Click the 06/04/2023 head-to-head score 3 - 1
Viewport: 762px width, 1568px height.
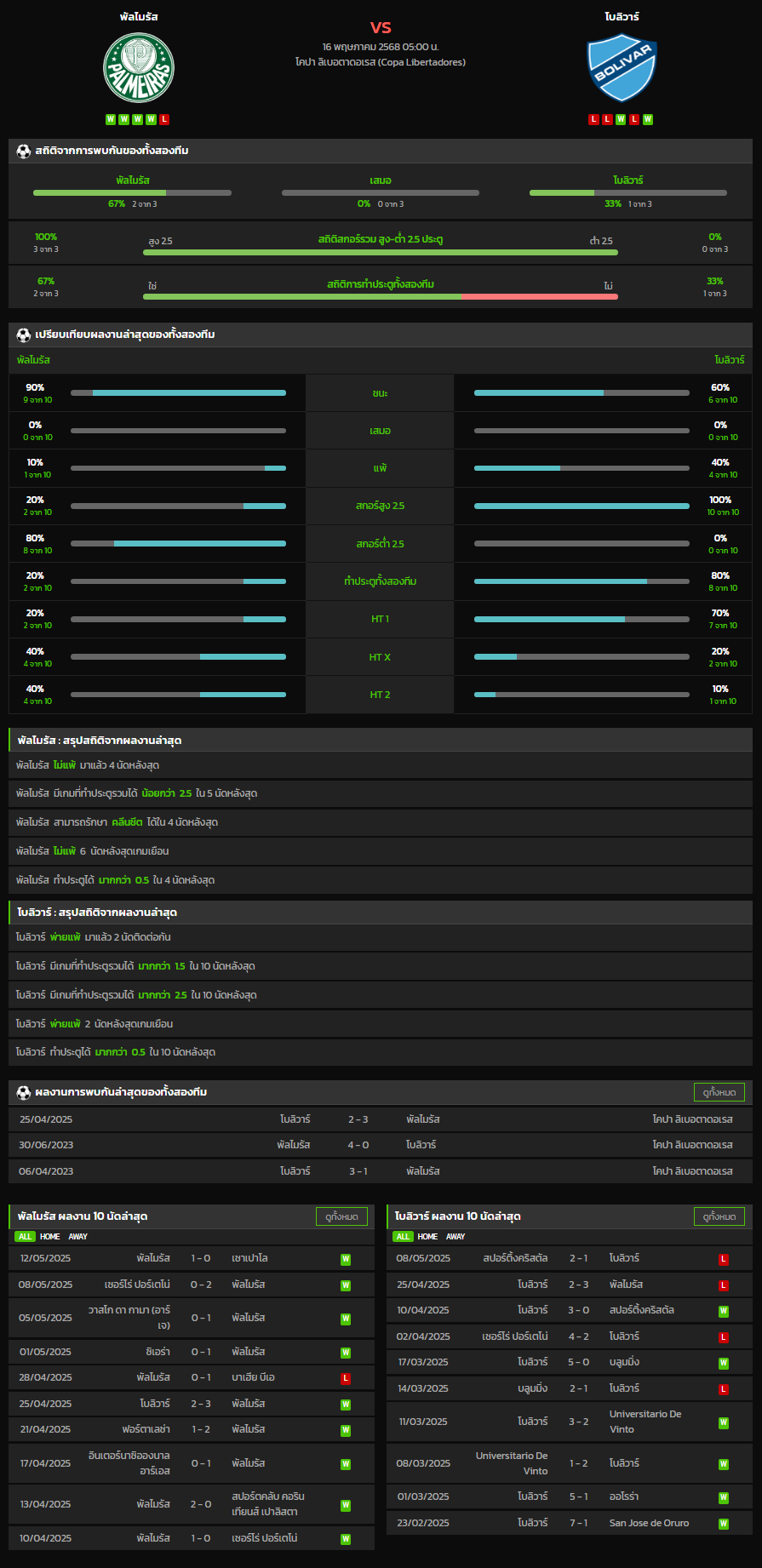358,1171
